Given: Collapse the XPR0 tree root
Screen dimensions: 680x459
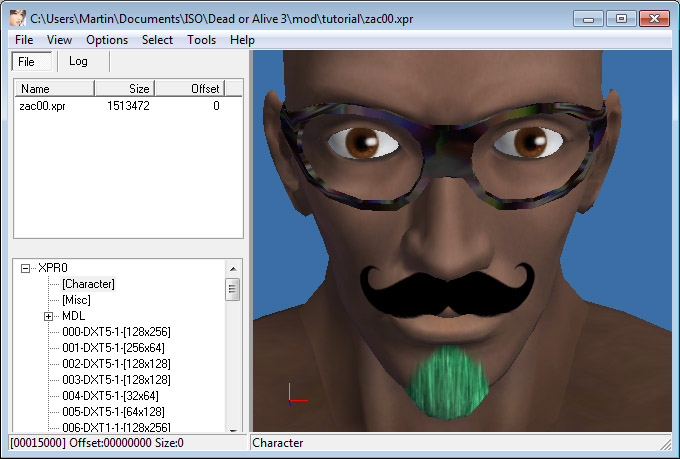Looking at the screenshot, I should coord(25,269).
